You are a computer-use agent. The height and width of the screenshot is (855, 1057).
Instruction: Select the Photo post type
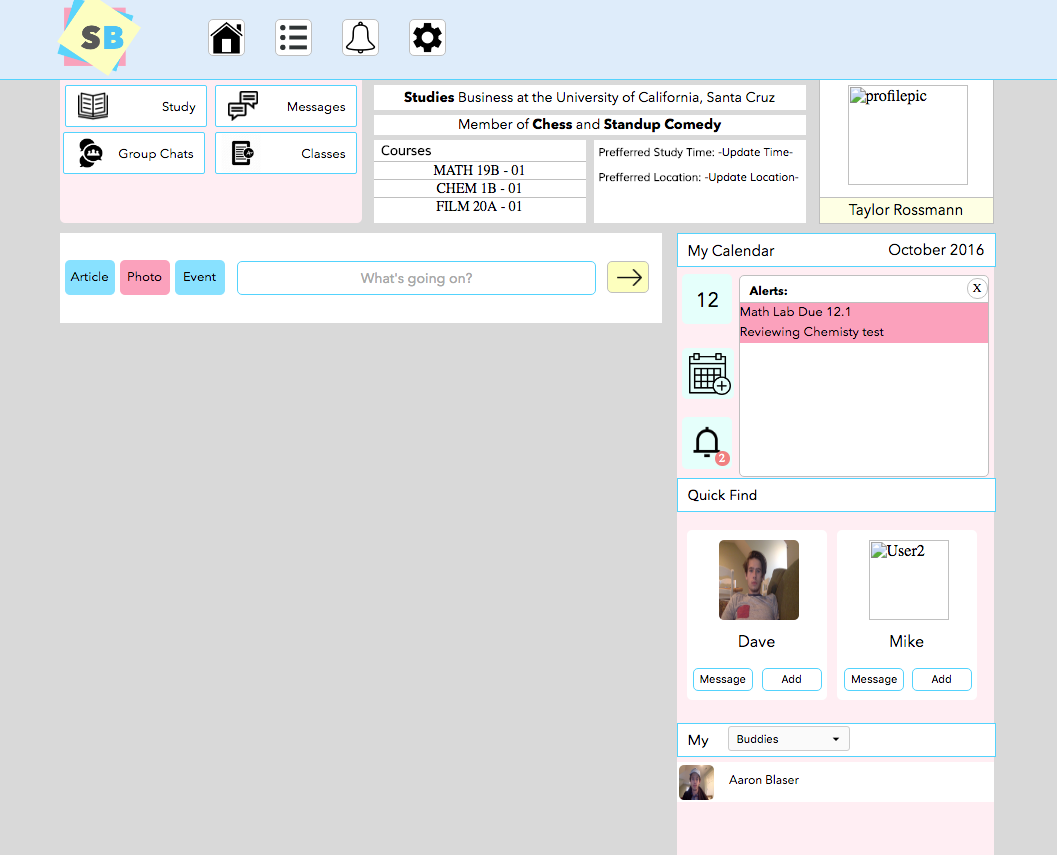145,277
